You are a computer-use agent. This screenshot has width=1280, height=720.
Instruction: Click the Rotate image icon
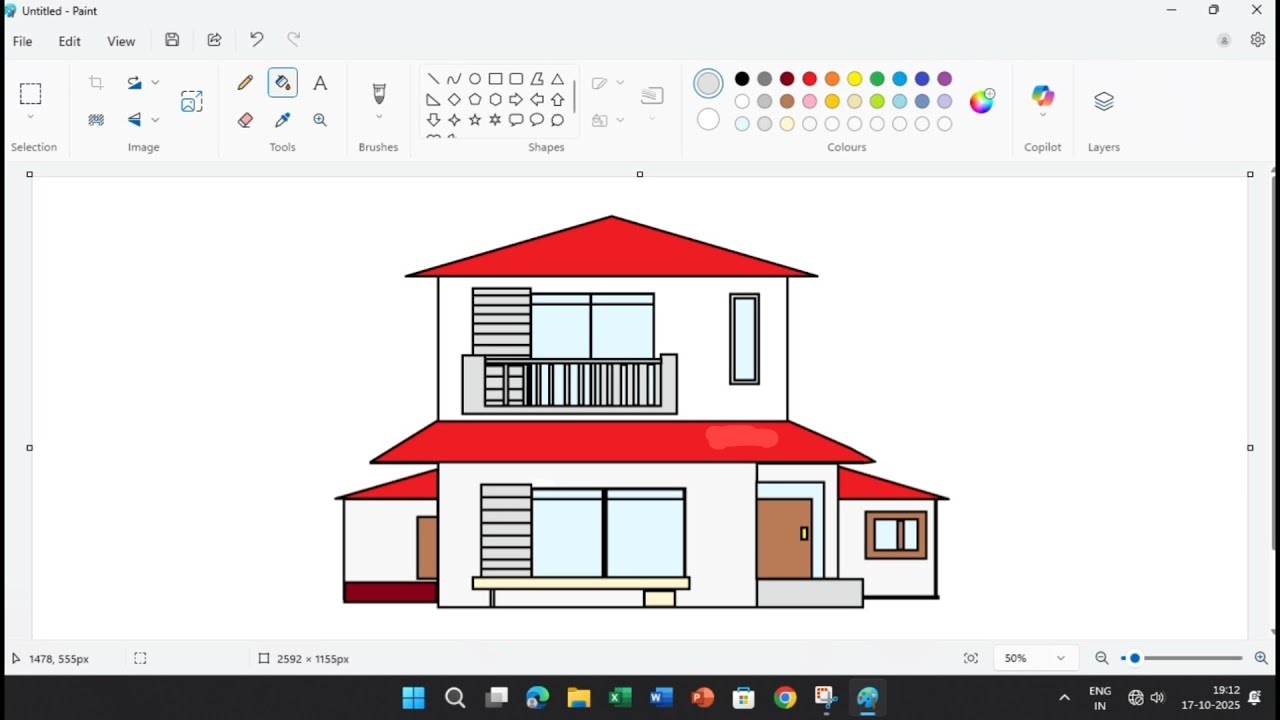coord(135,83)
